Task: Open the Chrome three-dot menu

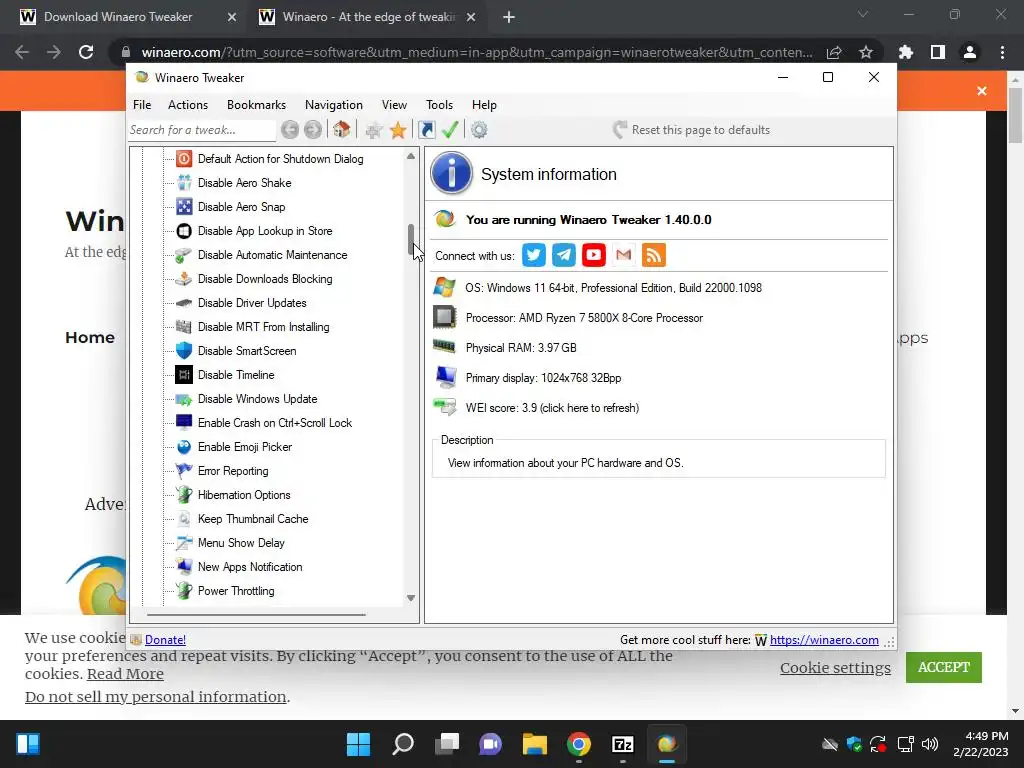Action: click(x=1002, y=52)
